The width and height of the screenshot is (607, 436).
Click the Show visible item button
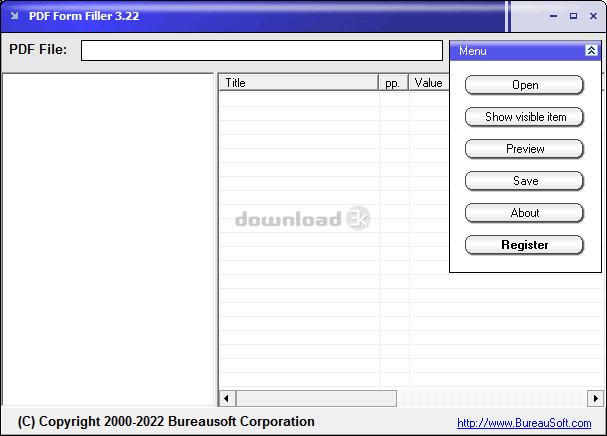tap(525, 117)
